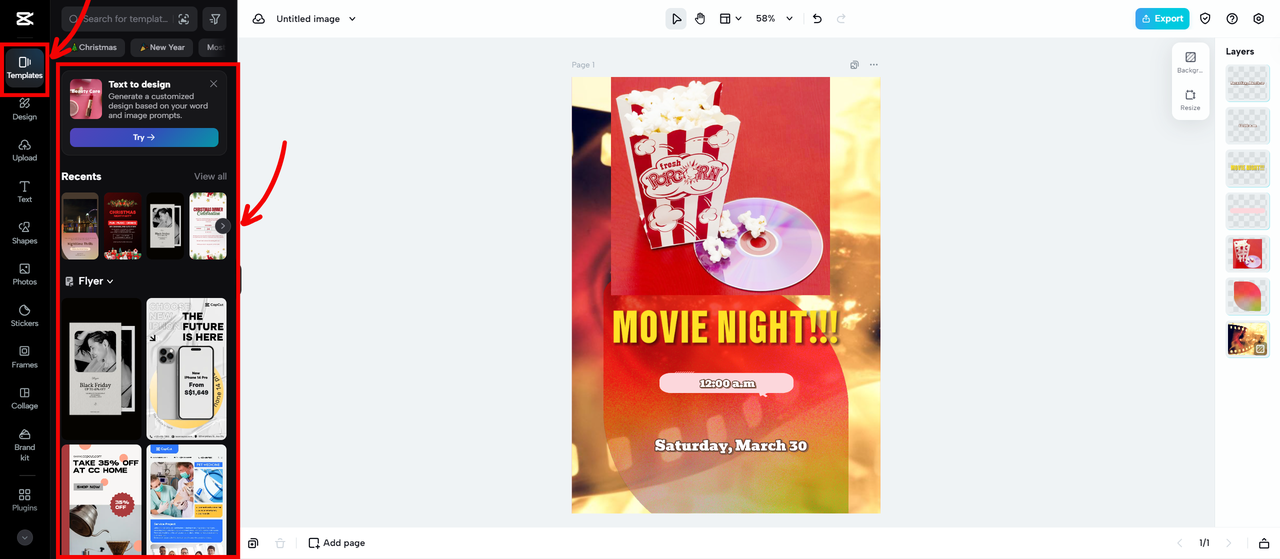Open the 58% zoom dropdown
The height and width of the screenshot is (559, 1280).
click(775, 19)
